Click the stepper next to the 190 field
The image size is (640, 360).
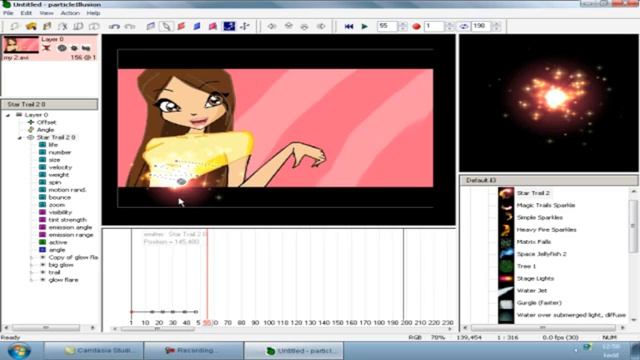(496, 26)
